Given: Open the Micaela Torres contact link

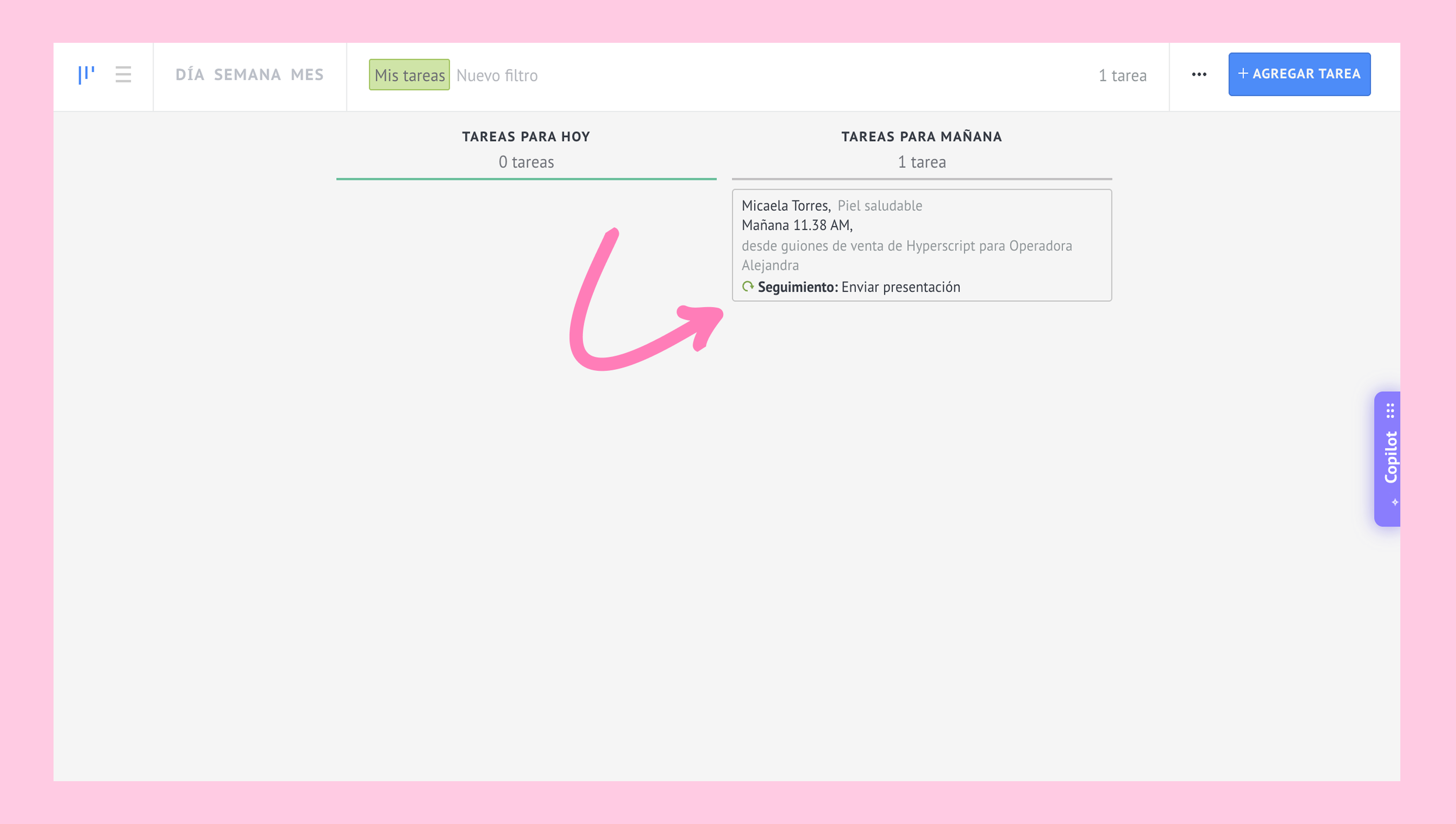Looking at the screenshot, I should pos(785,205).
